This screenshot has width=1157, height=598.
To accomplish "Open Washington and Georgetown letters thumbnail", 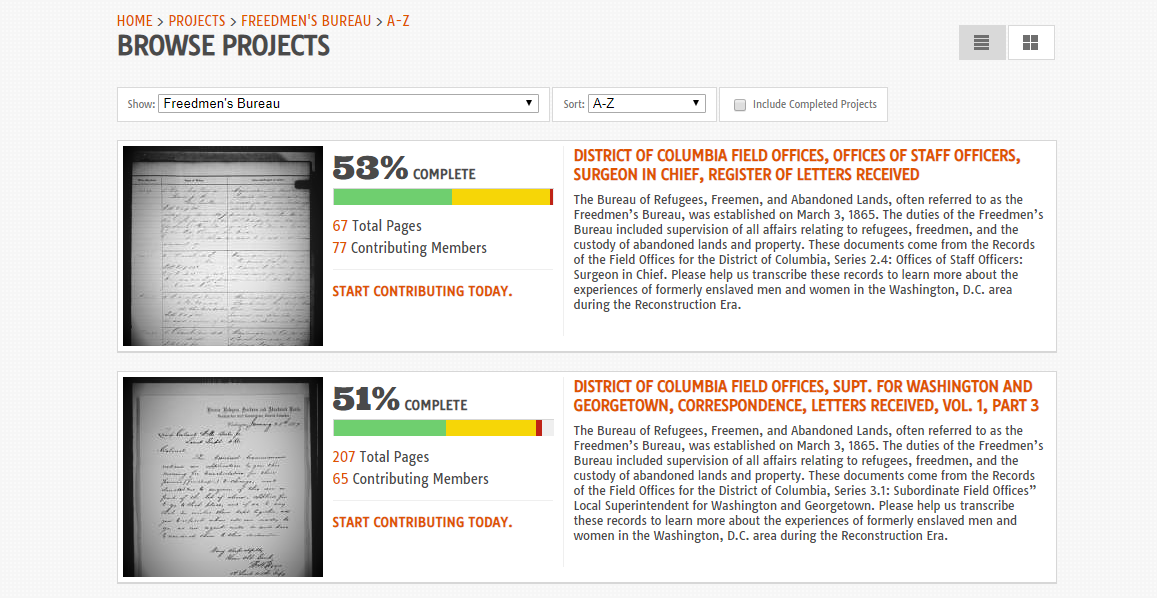I will (x=223, y=477).
